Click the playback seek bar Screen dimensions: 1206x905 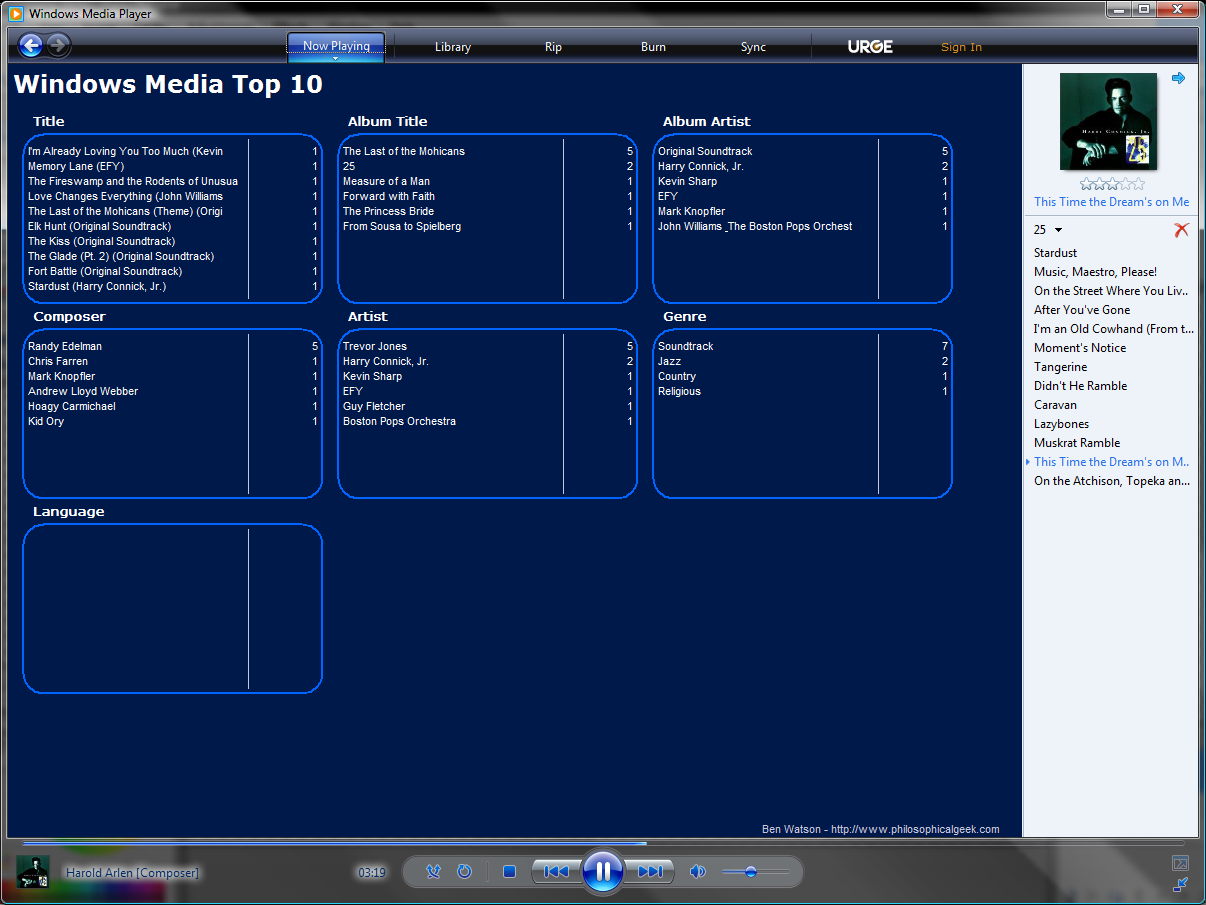pyautogui.click(x=603, y=843)
